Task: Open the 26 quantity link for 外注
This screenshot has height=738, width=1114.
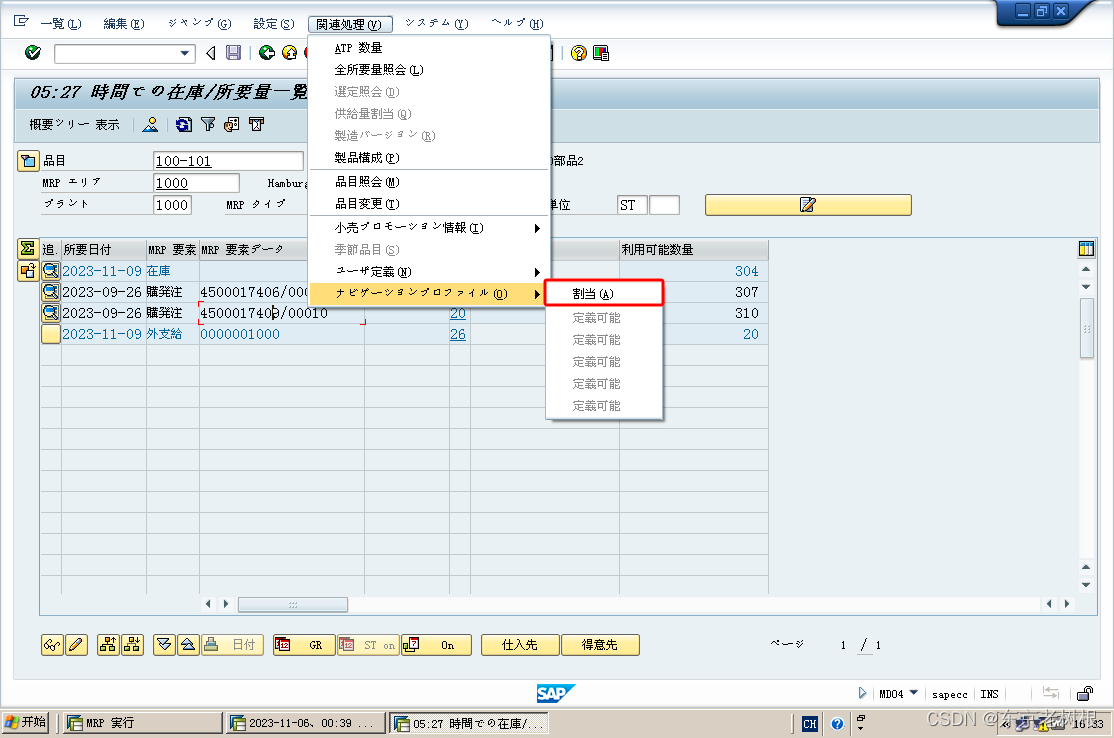Action: click(x=458, y=334)
